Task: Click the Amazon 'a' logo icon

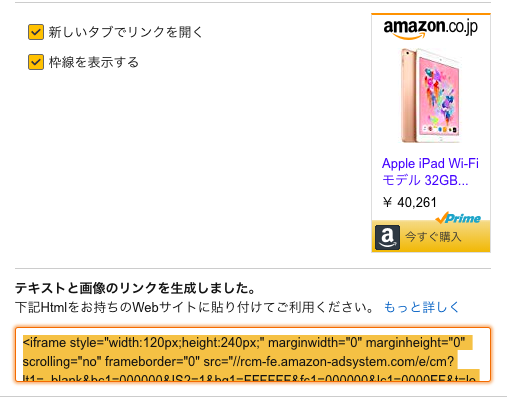Action: pyautogui.click(x=387, y=237)
